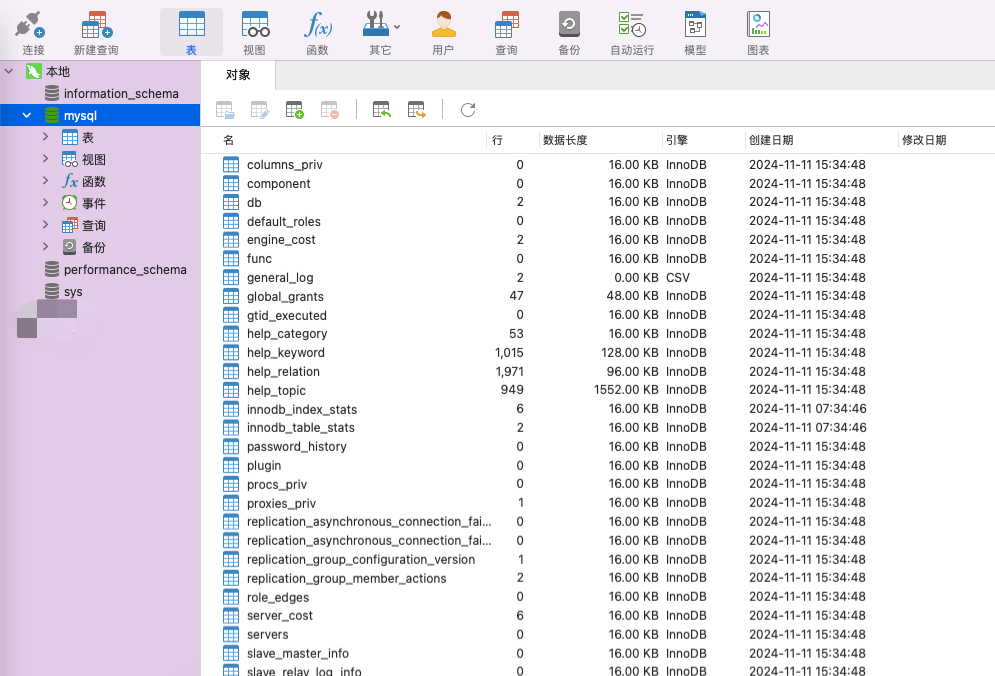Expand the 函数 node under mysql
Viewport: 995px width, 676px height.
[x=45, y=181]
